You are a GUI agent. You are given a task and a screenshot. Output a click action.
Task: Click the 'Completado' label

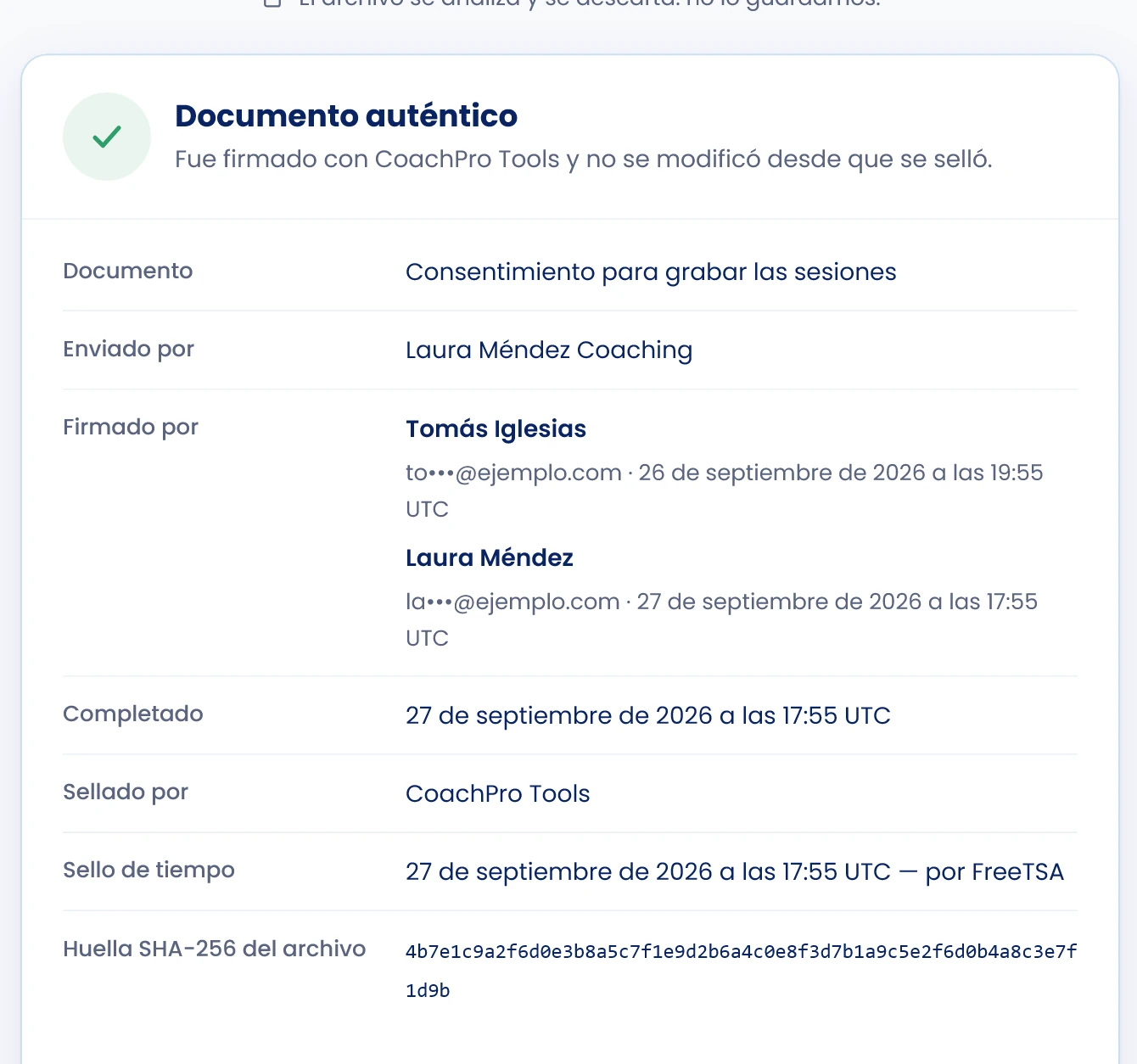133,714
